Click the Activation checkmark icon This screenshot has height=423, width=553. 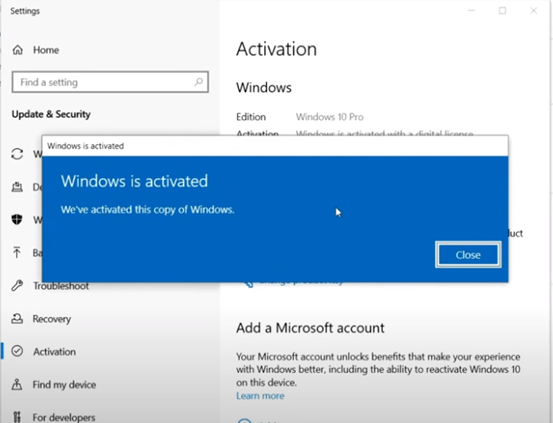click(17, 351)
